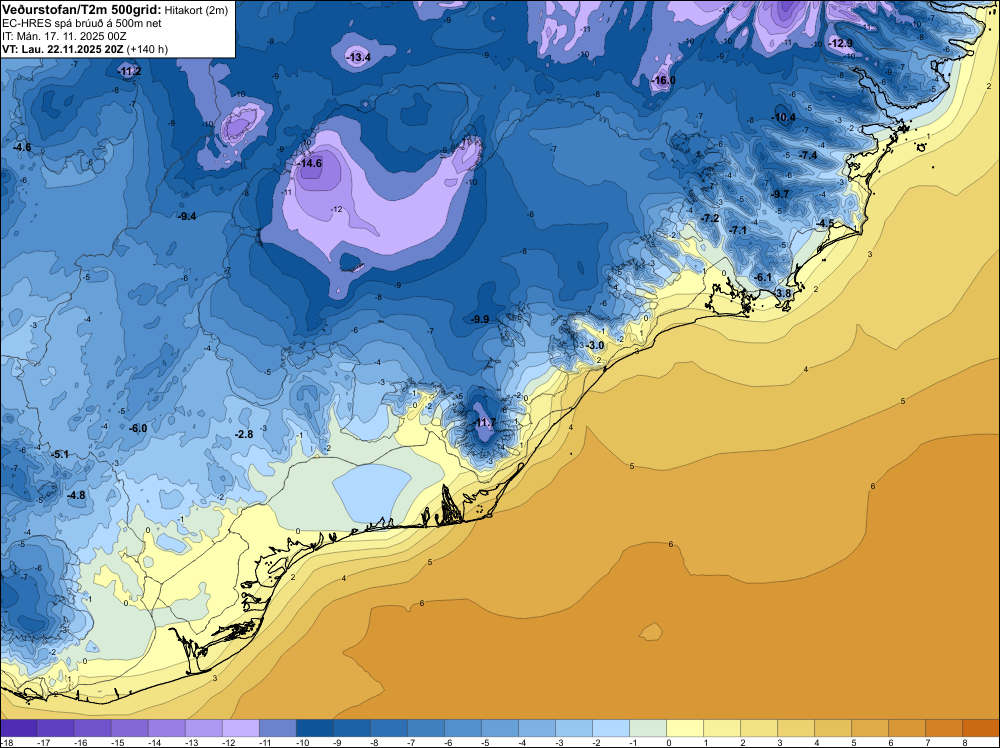The image size is (1000, 748).
Task: Click the 3.8 coastal temperature value
Action: pyautogui.click(x=784, y=293)
